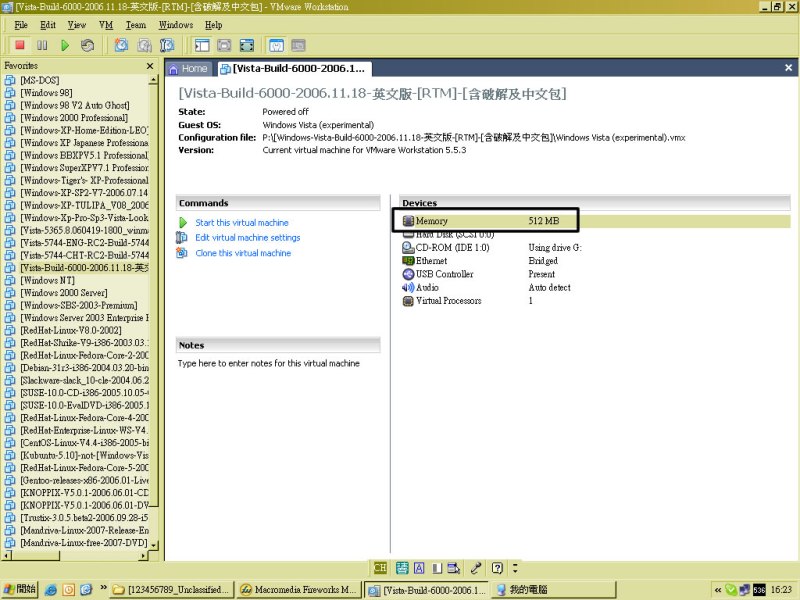Click the CH language bar indicator

[x=380, y=568]
